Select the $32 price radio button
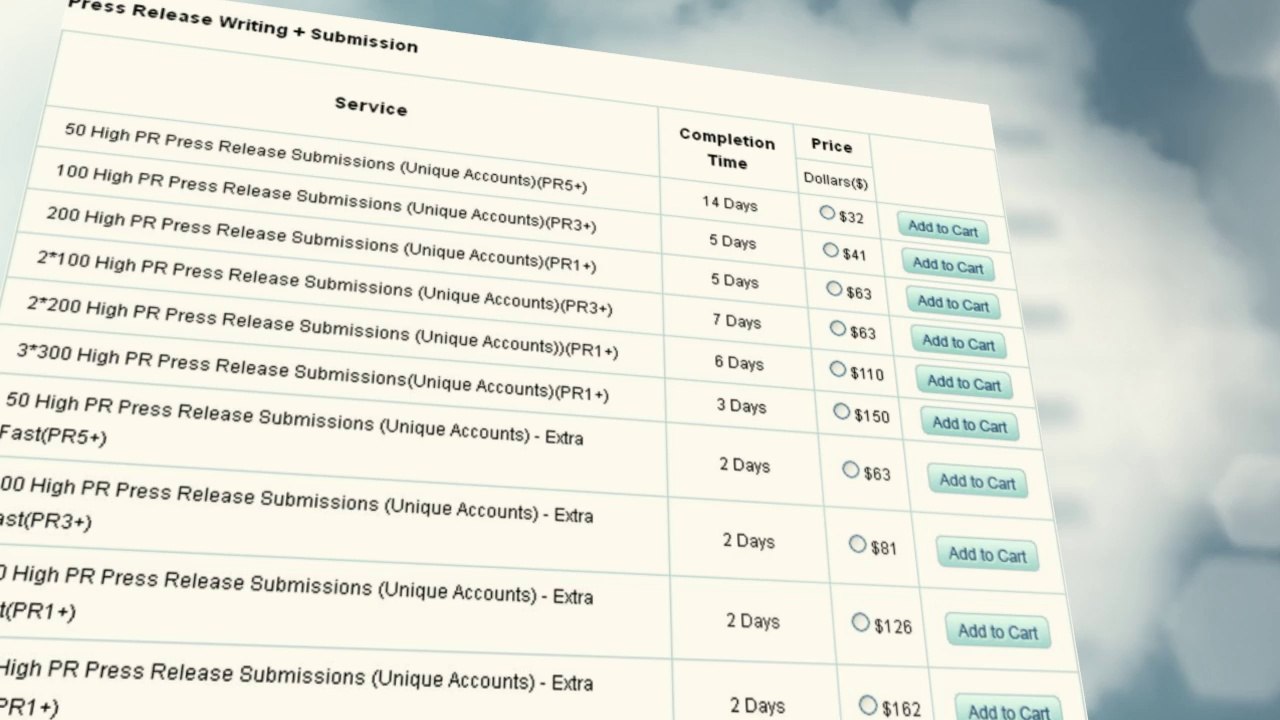 pos(827,213)
